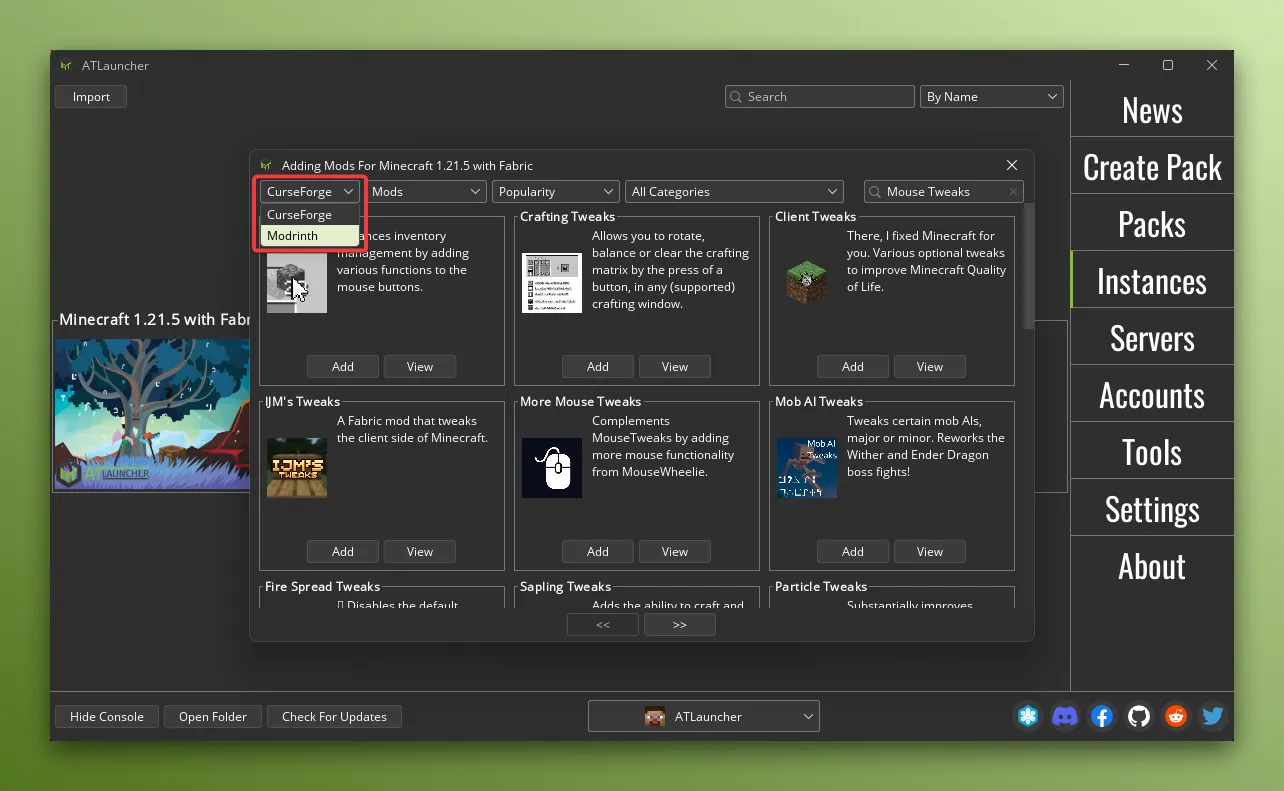Open the Discord icon link
The width and height of the screenshot is (1284, 791).
[1065, 716]
